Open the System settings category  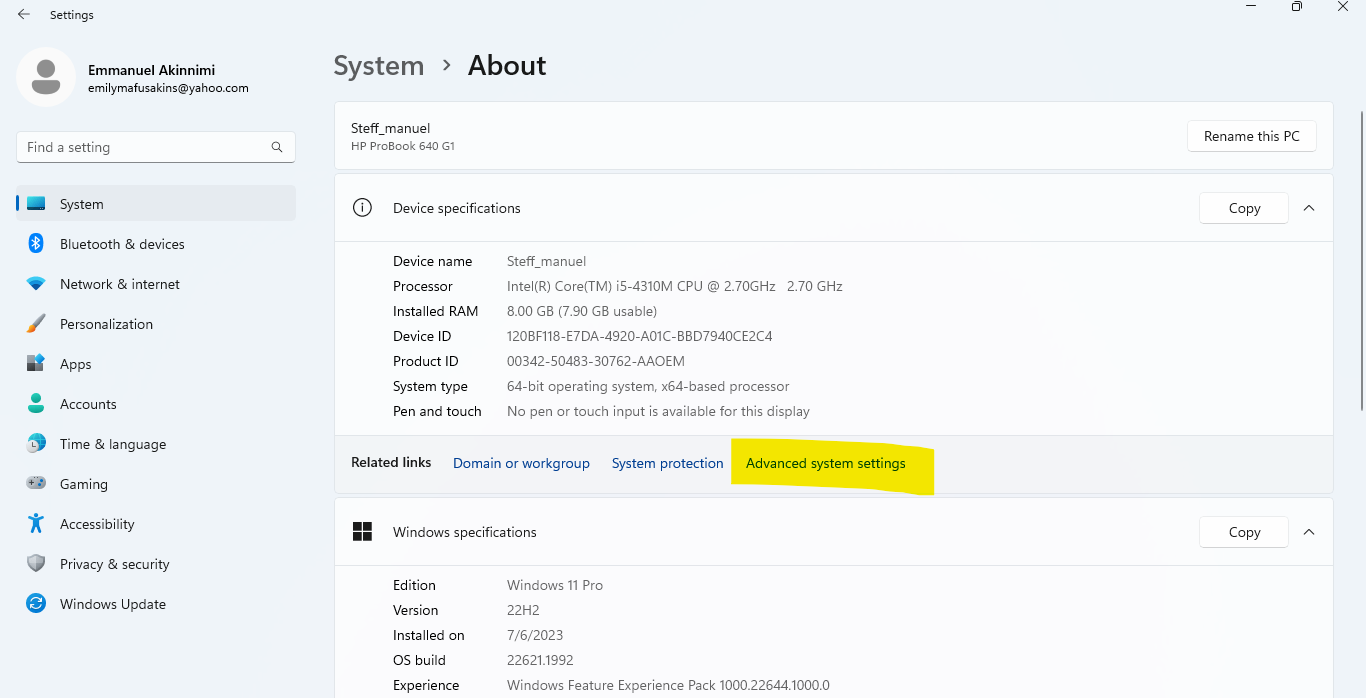click(156, 204)
